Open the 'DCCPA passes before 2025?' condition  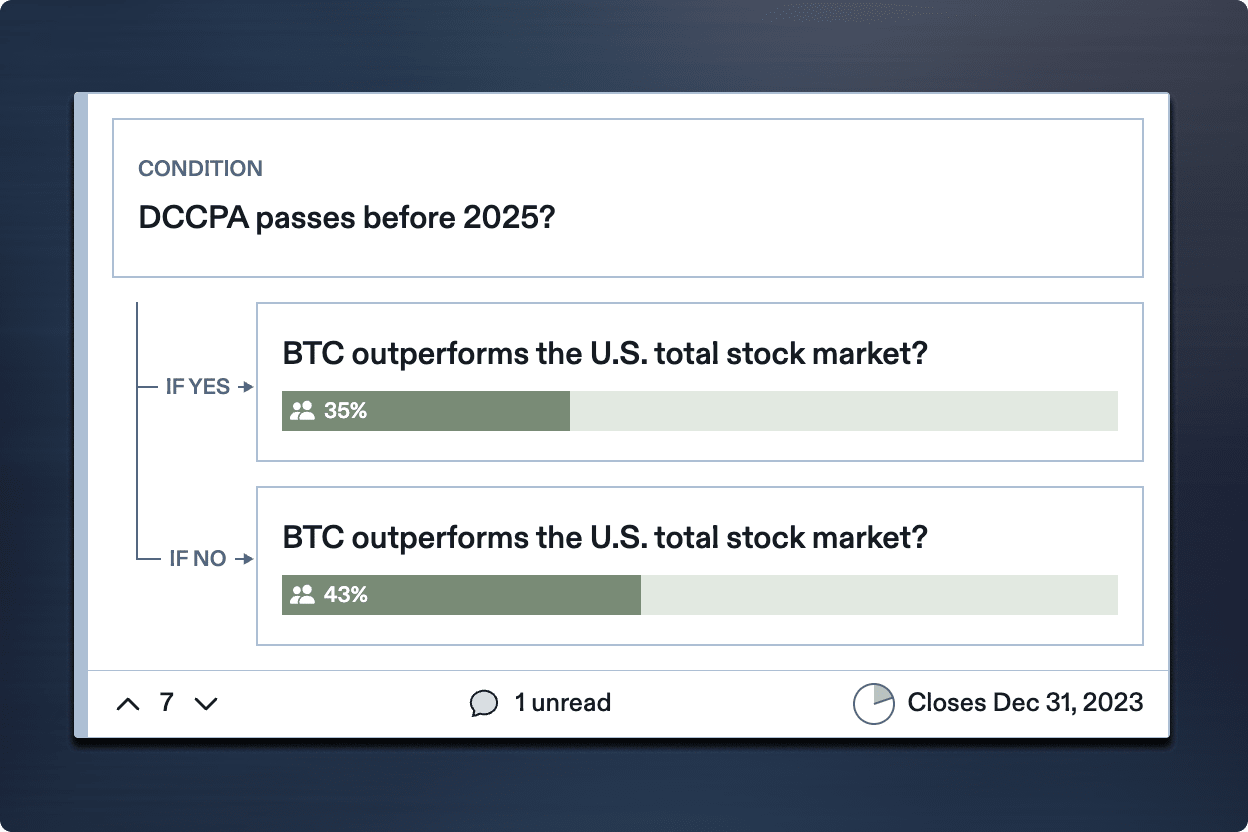point(346,219)
